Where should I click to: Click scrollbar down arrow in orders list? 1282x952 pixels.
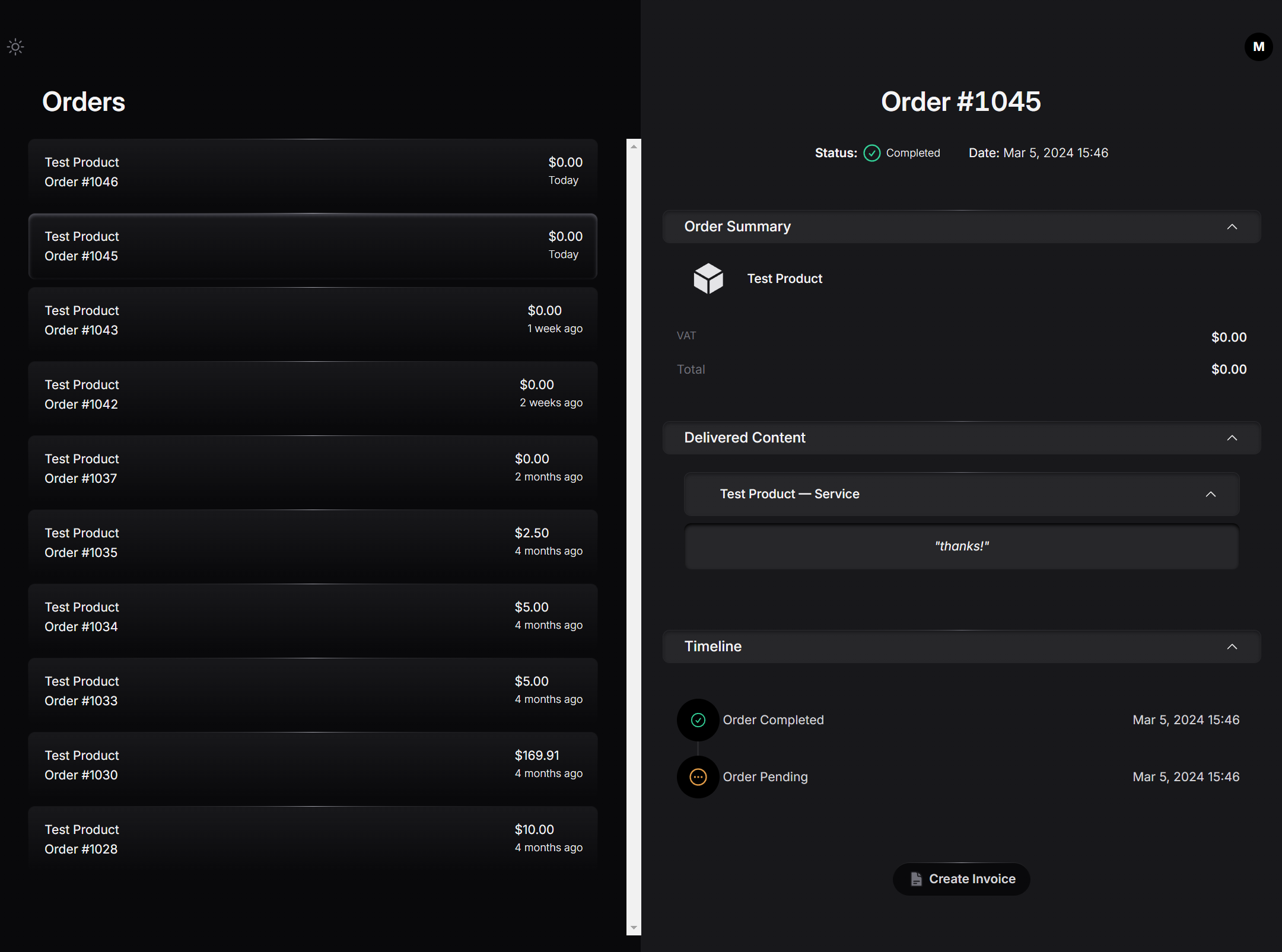tap(634, 928)
